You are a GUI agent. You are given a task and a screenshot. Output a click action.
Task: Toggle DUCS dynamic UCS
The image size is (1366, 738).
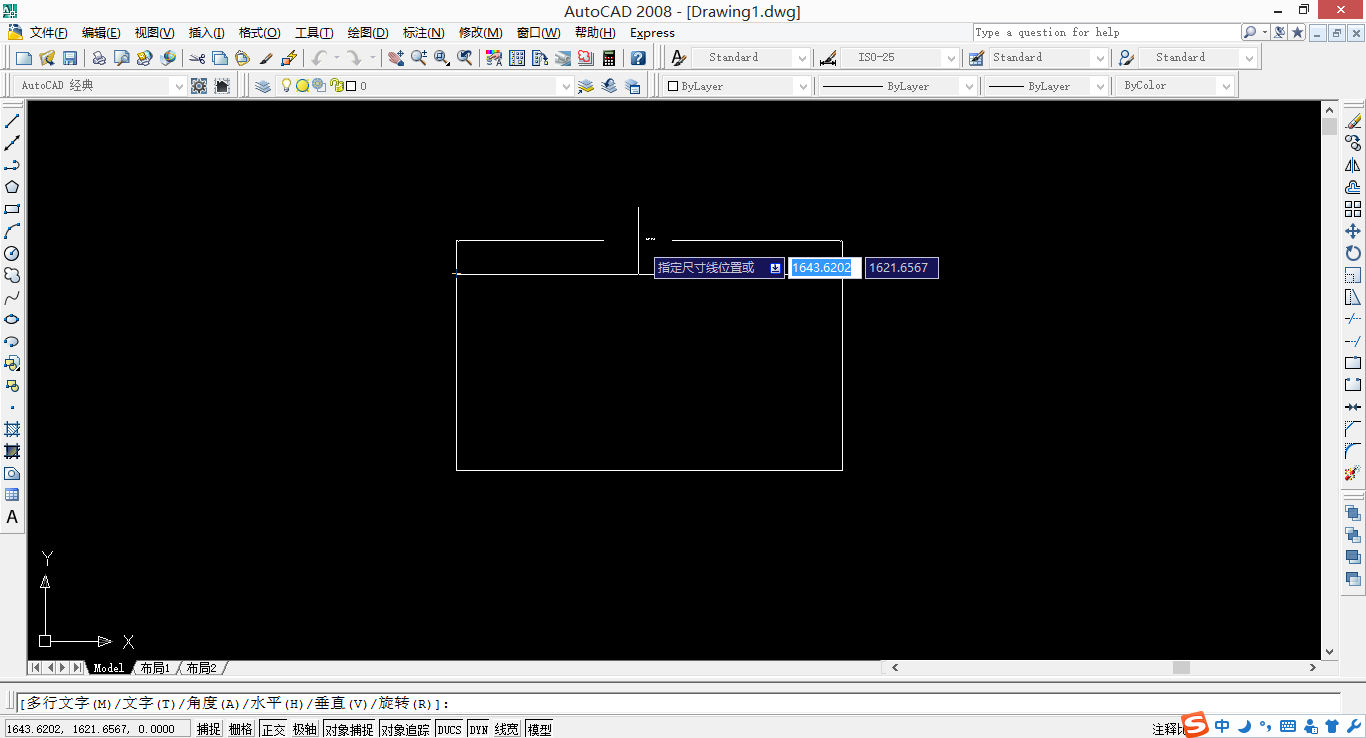pyautogui.click(x=450, y=729)
